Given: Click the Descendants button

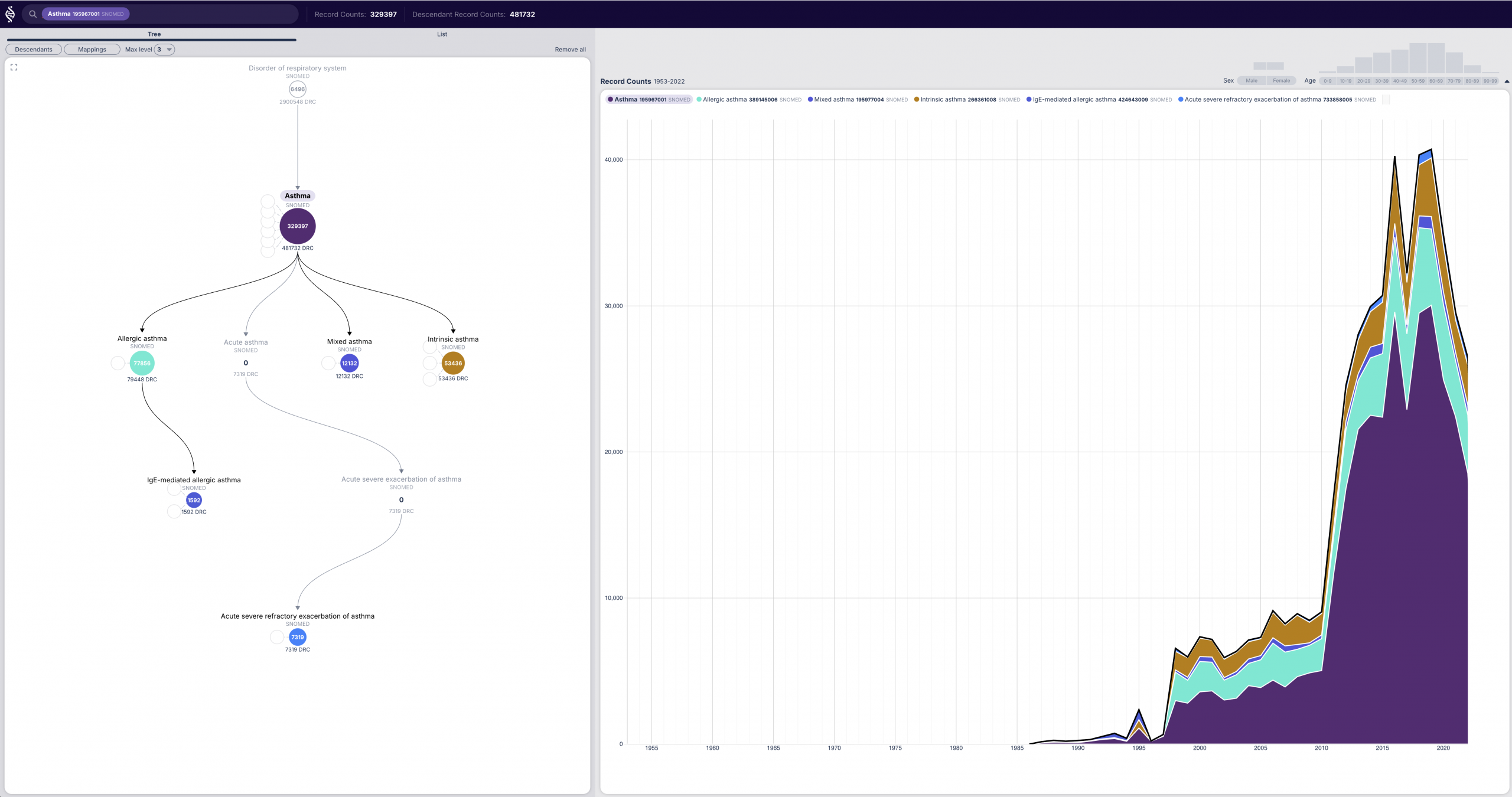Looking at the screenshot, I should click(34, 50).
